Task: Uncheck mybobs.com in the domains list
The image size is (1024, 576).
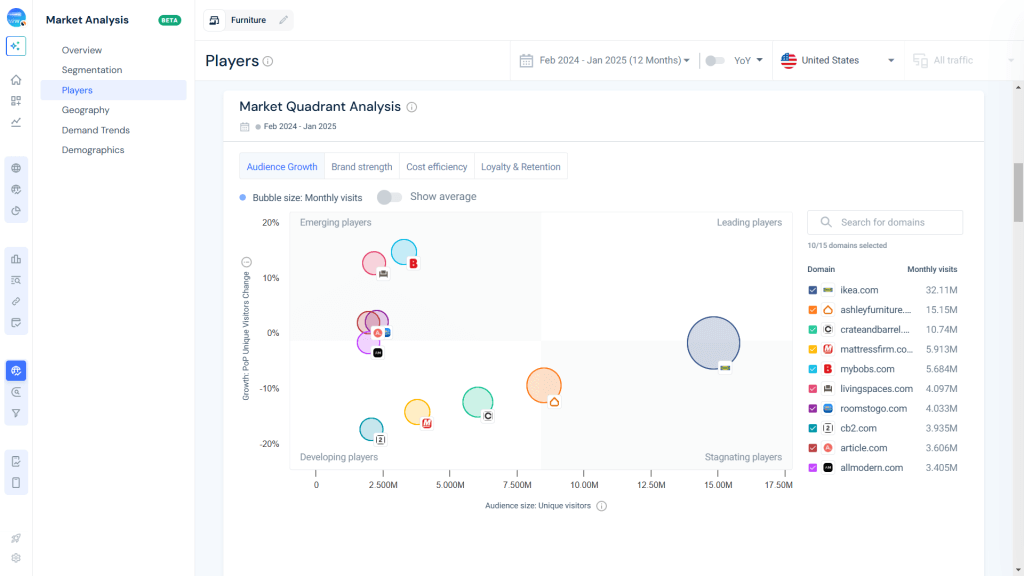Action: (813, 369)
